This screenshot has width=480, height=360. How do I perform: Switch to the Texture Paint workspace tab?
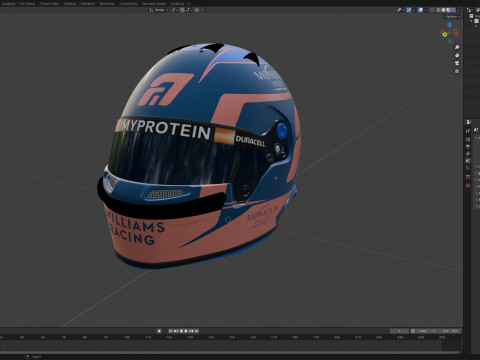click(49, 4)
